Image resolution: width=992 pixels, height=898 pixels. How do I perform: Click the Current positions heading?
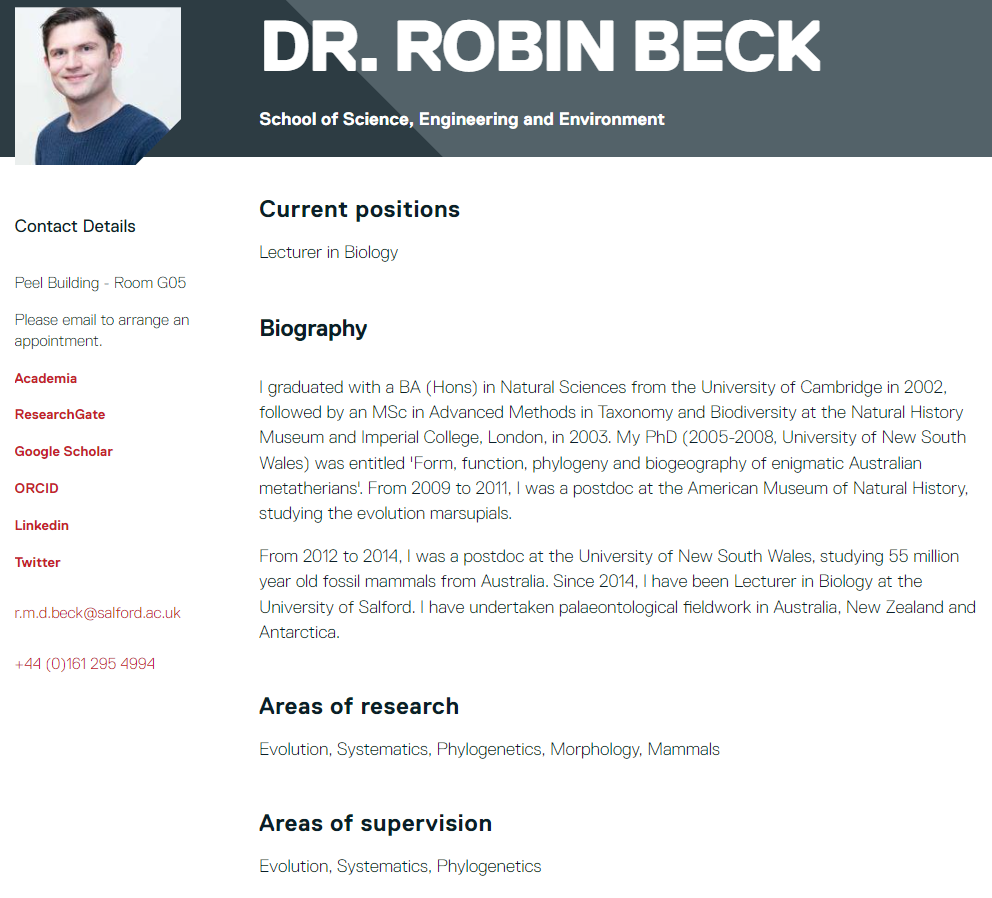click(359, 209)
